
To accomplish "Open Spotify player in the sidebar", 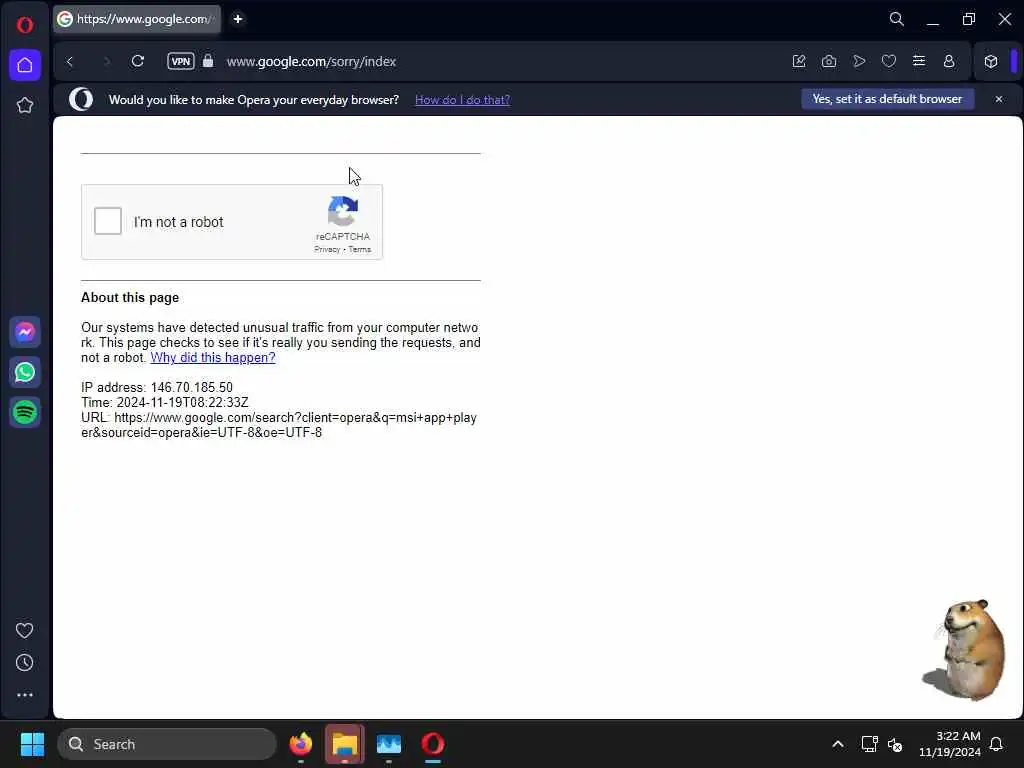I will coord(25,412).
